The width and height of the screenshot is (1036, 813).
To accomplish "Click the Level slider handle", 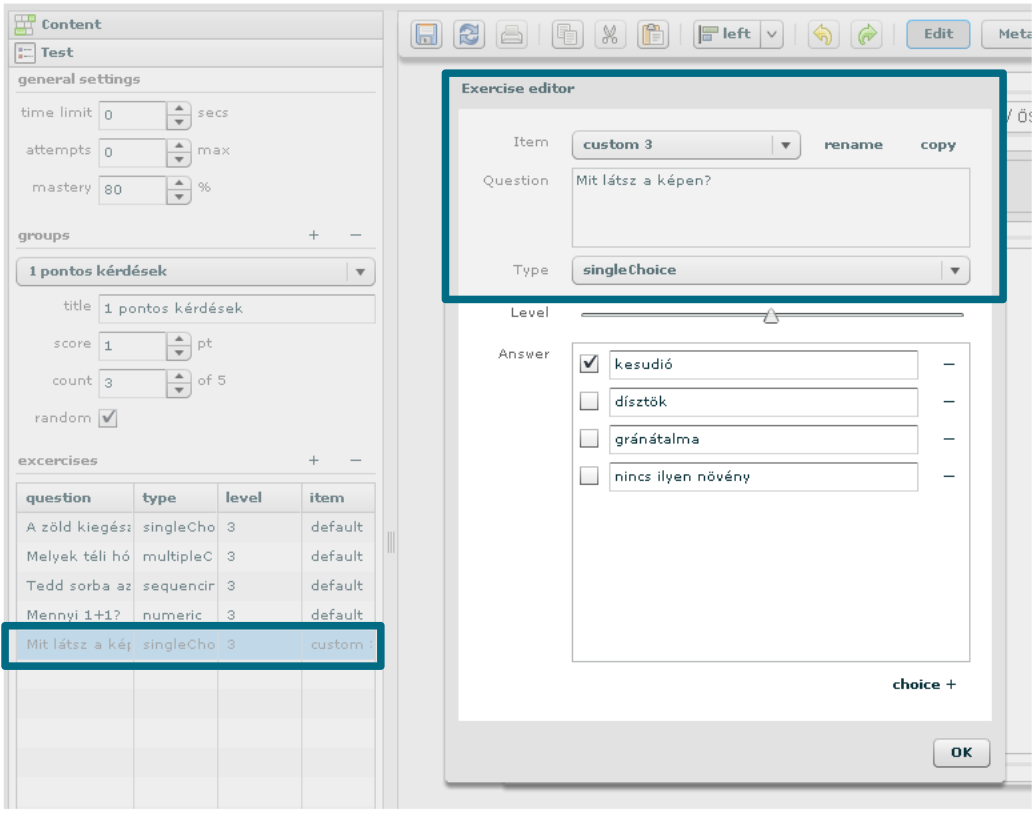I will [x=771, y=316].
